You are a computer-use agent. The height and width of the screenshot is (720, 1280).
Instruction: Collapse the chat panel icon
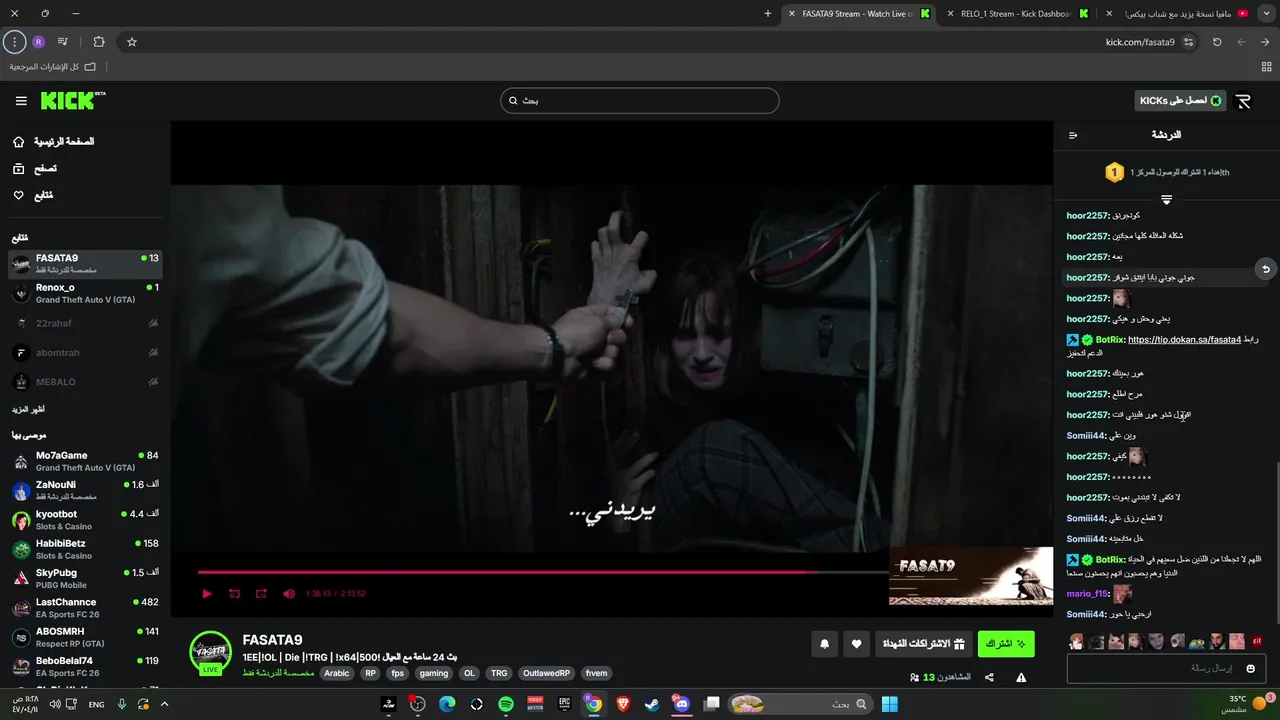pos(1073,135)
